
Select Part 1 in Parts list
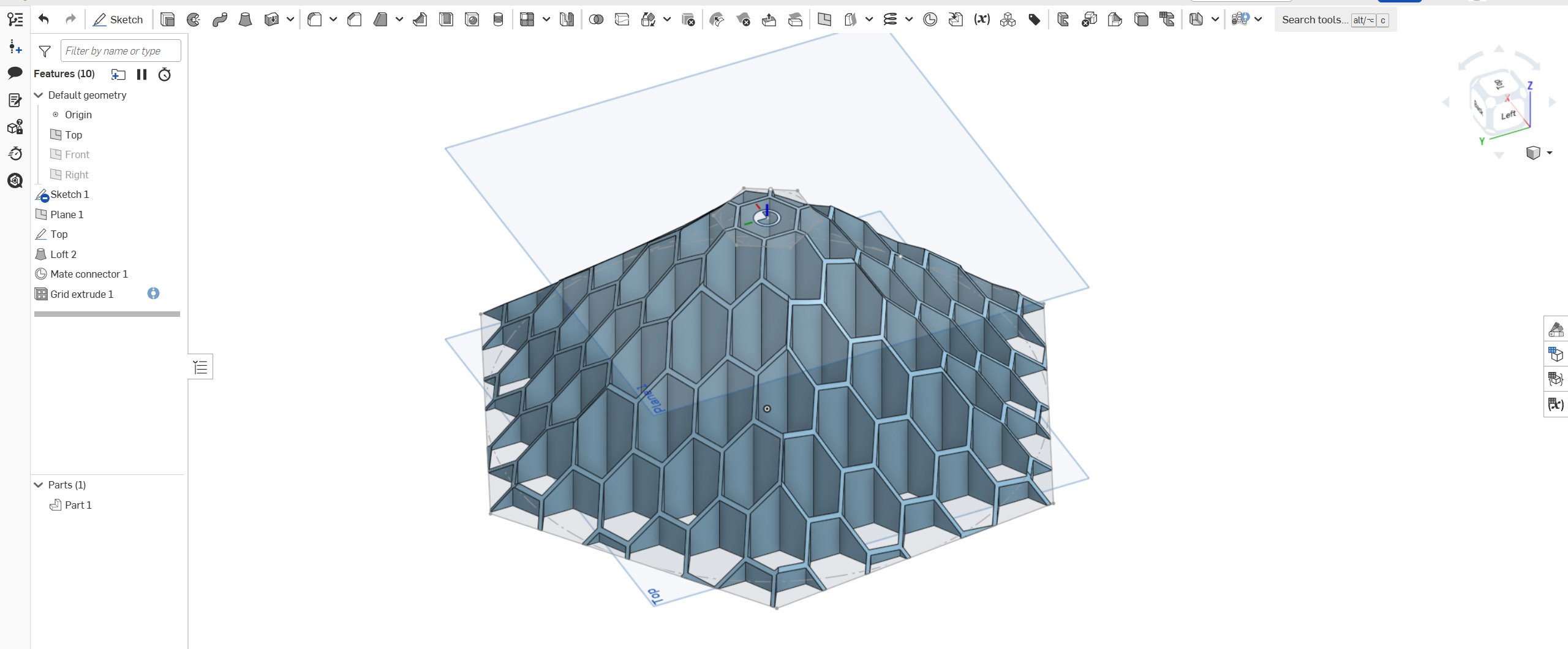(x=78, y=504)
